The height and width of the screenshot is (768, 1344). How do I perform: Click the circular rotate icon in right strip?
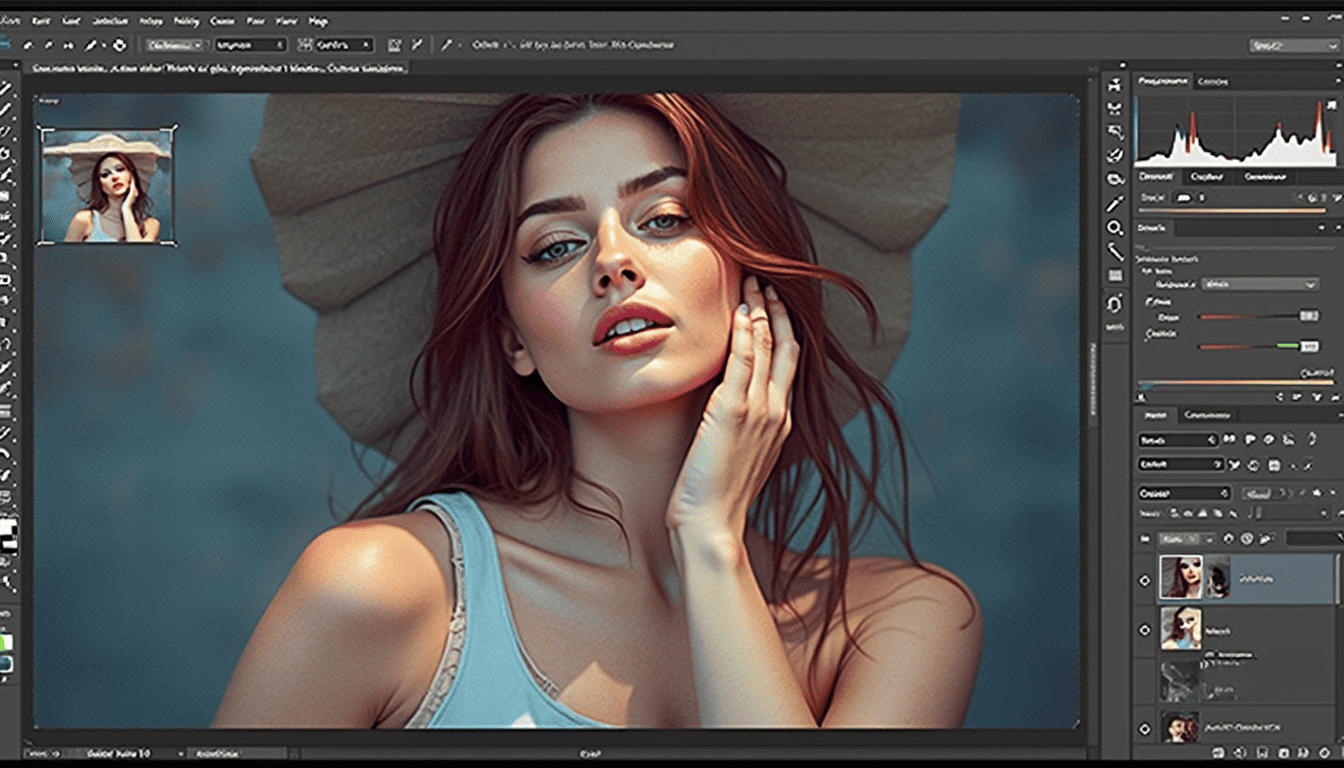tap(1115, 303)
